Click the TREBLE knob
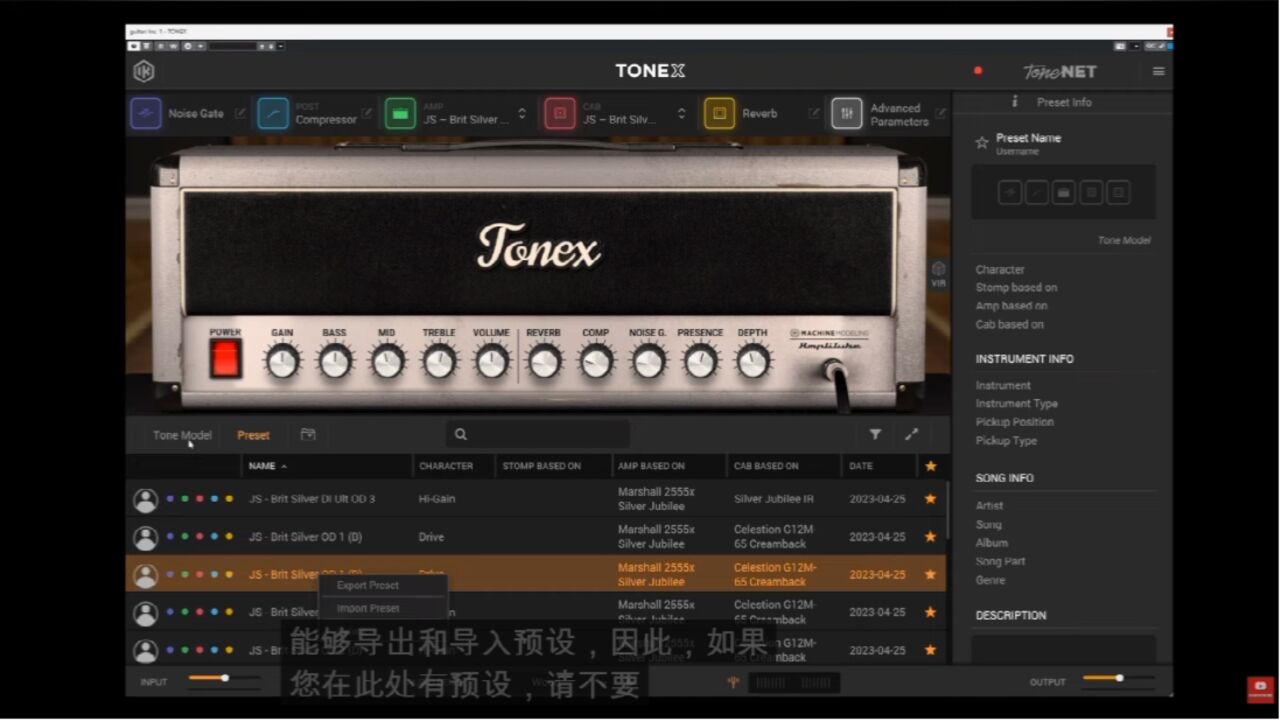1280x720 pixels. click(x=439, y=360)
